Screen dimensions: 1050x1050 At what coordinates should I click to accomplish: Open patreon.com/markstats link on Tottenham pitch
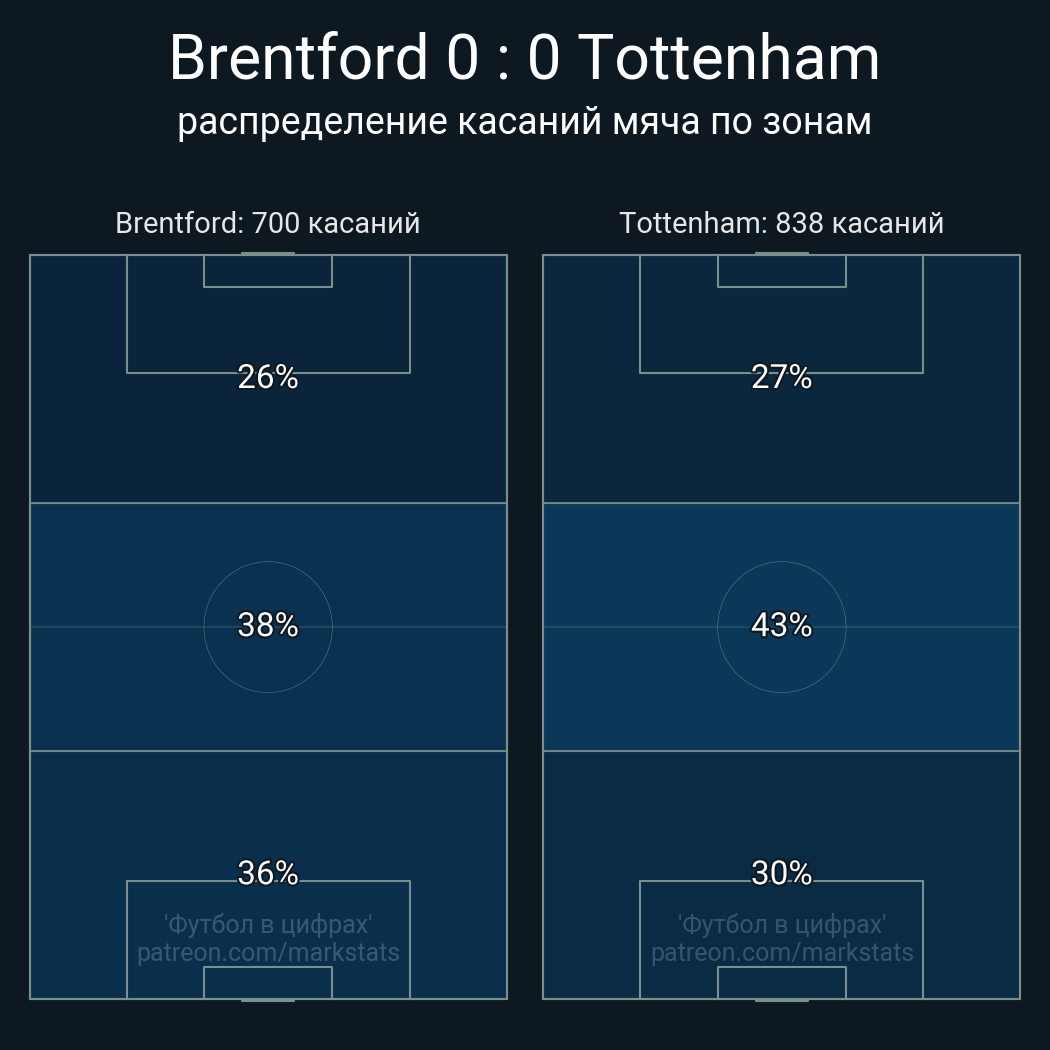coord(782,953)
